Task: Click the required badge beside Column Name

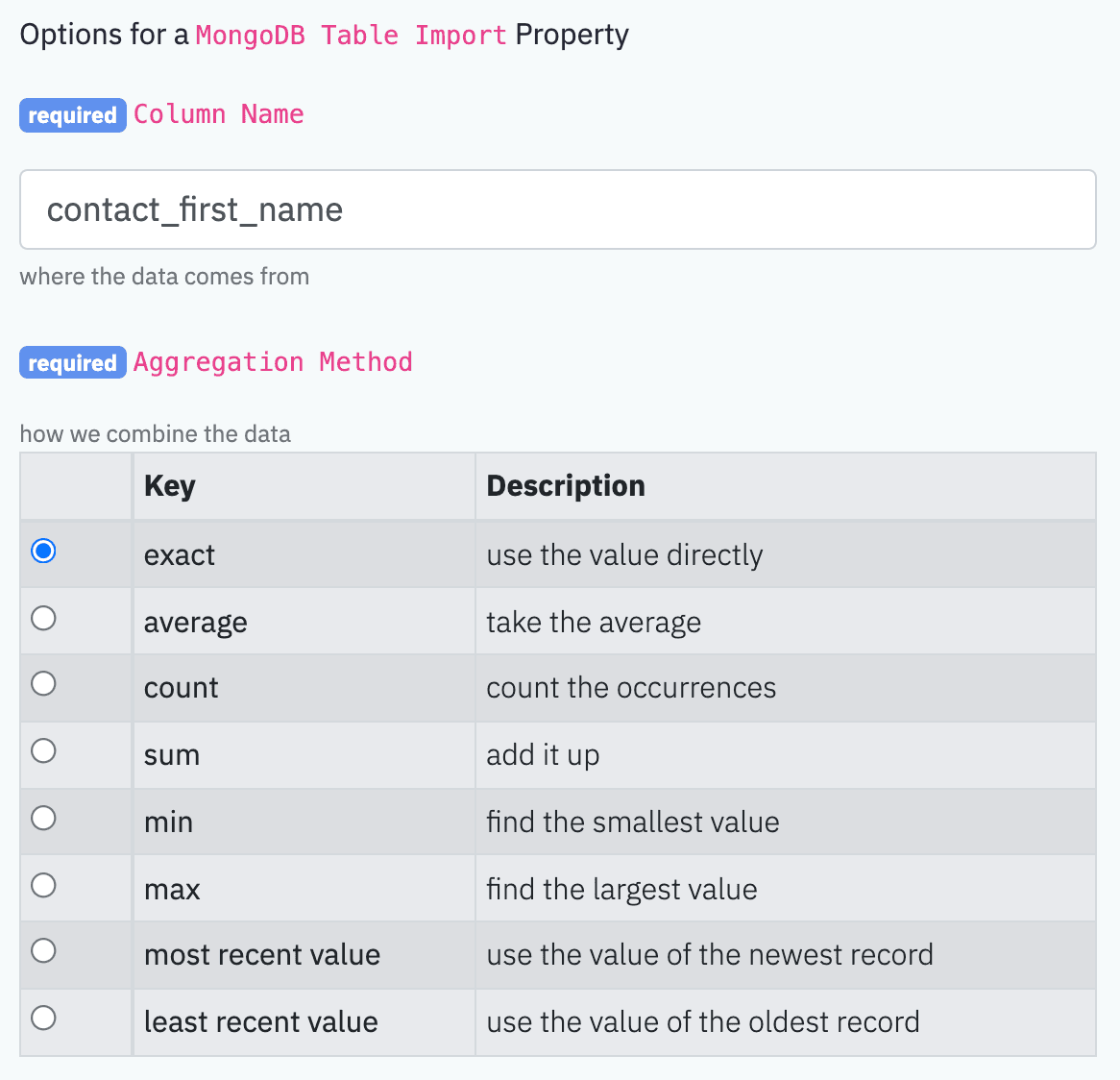Action: click(73, 115)
